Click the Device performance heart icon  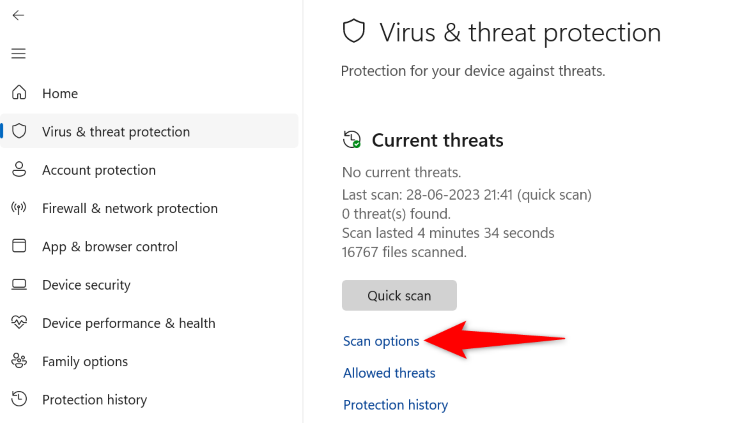[x=19, y=323]
